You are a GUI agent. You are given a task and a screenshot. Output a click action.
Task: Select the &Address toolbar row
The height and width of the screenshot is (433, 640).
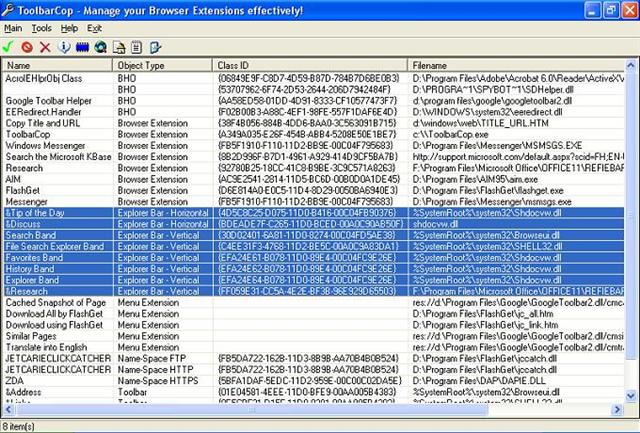coord(313,392)
